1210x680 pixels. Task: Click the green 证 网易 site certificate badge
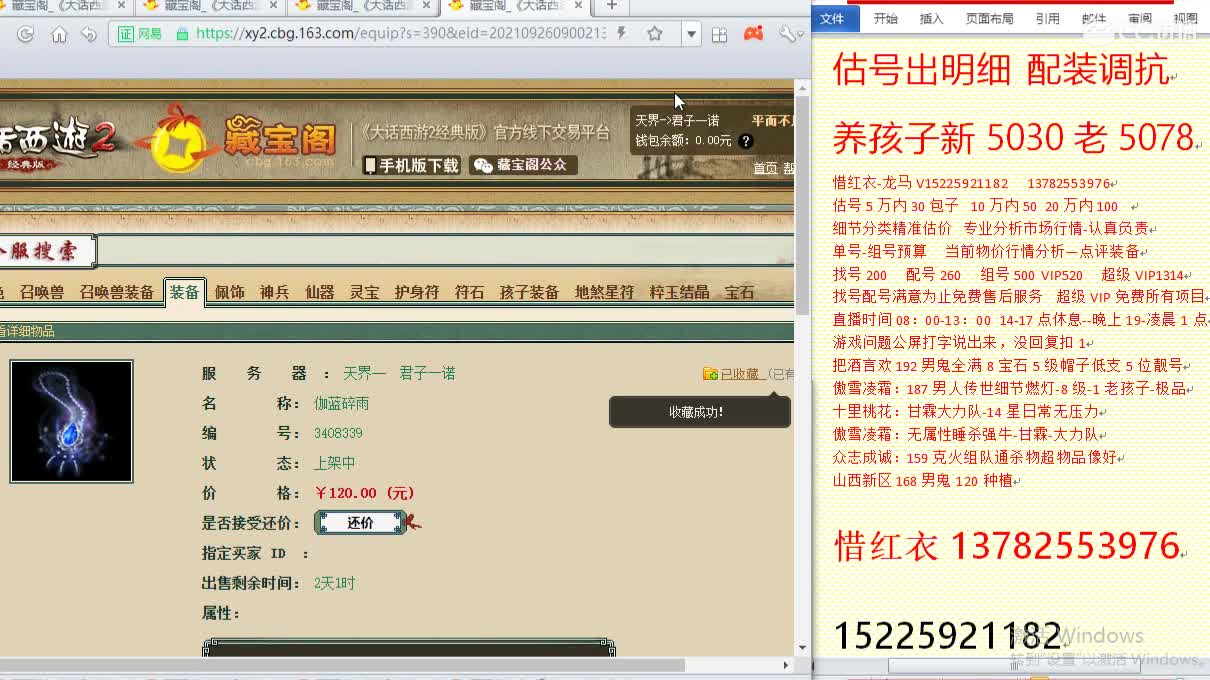(x=140, y=34)
